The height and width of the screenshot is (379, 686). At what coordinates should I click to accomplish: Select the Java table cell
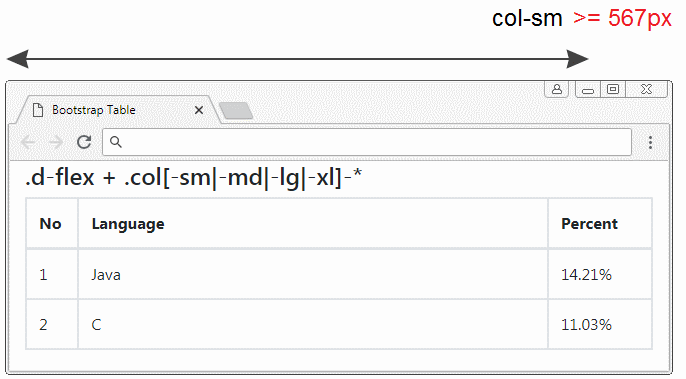pyautogui.click(x=313, y=274)
